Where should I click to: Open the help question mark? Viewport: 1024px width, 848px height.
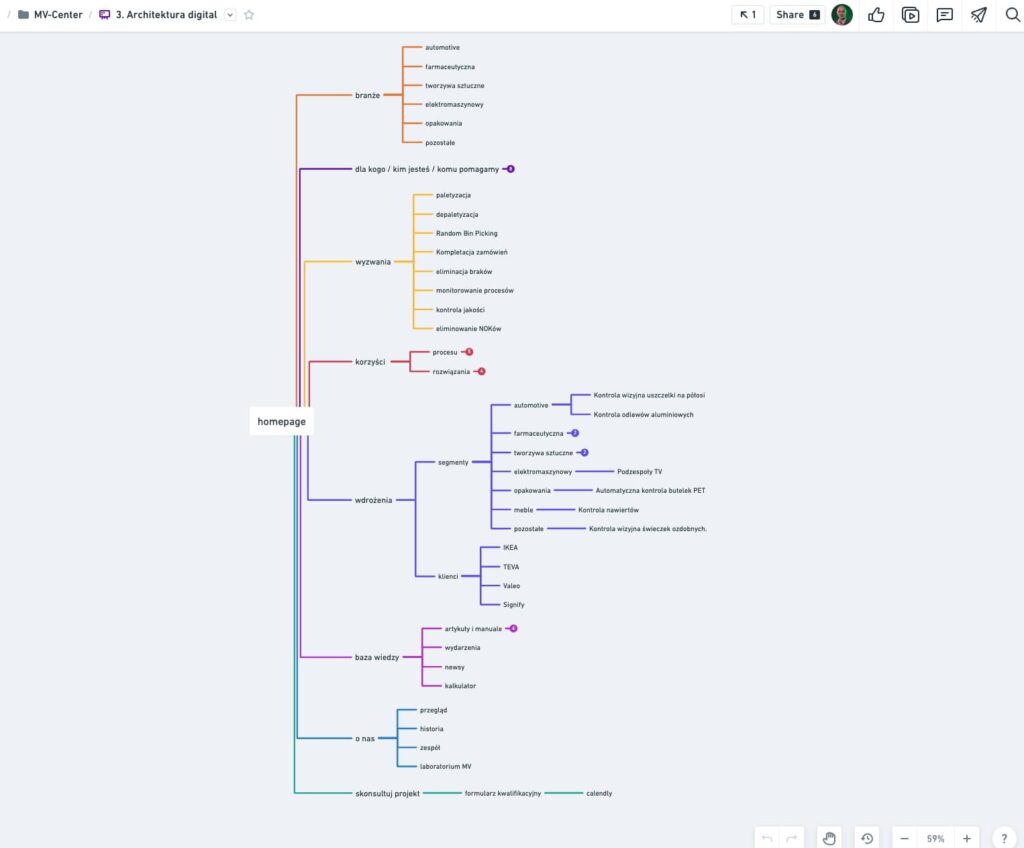click(x=1004, y=838)
